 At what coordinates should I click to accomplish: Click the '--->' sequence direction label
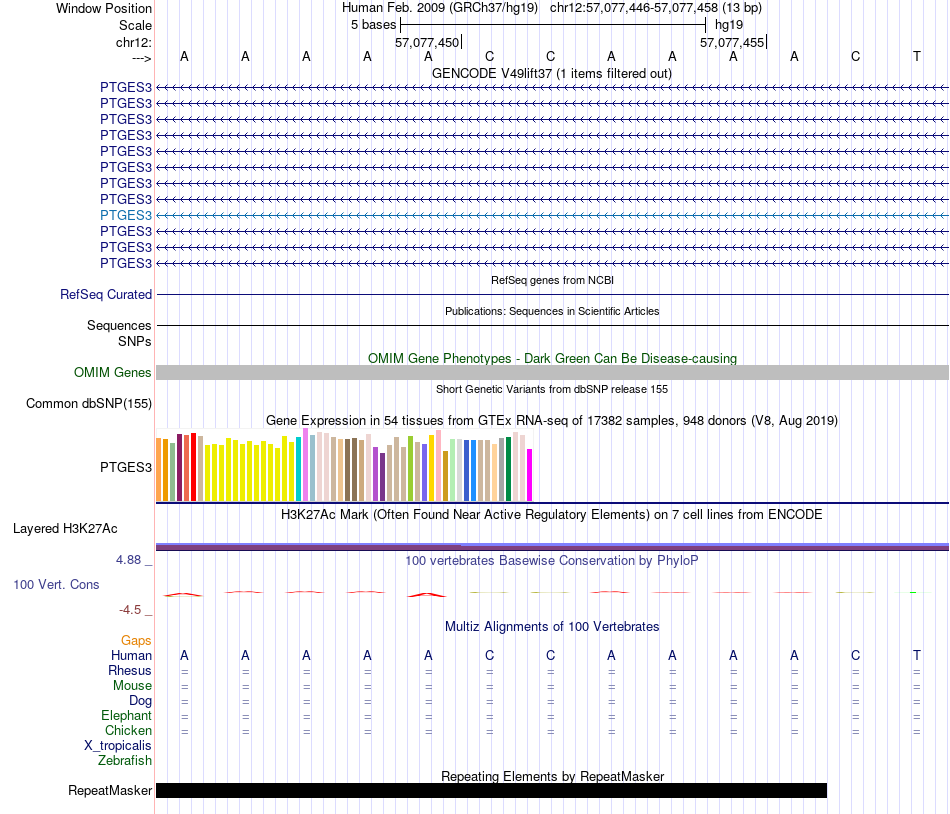(141, 58)
